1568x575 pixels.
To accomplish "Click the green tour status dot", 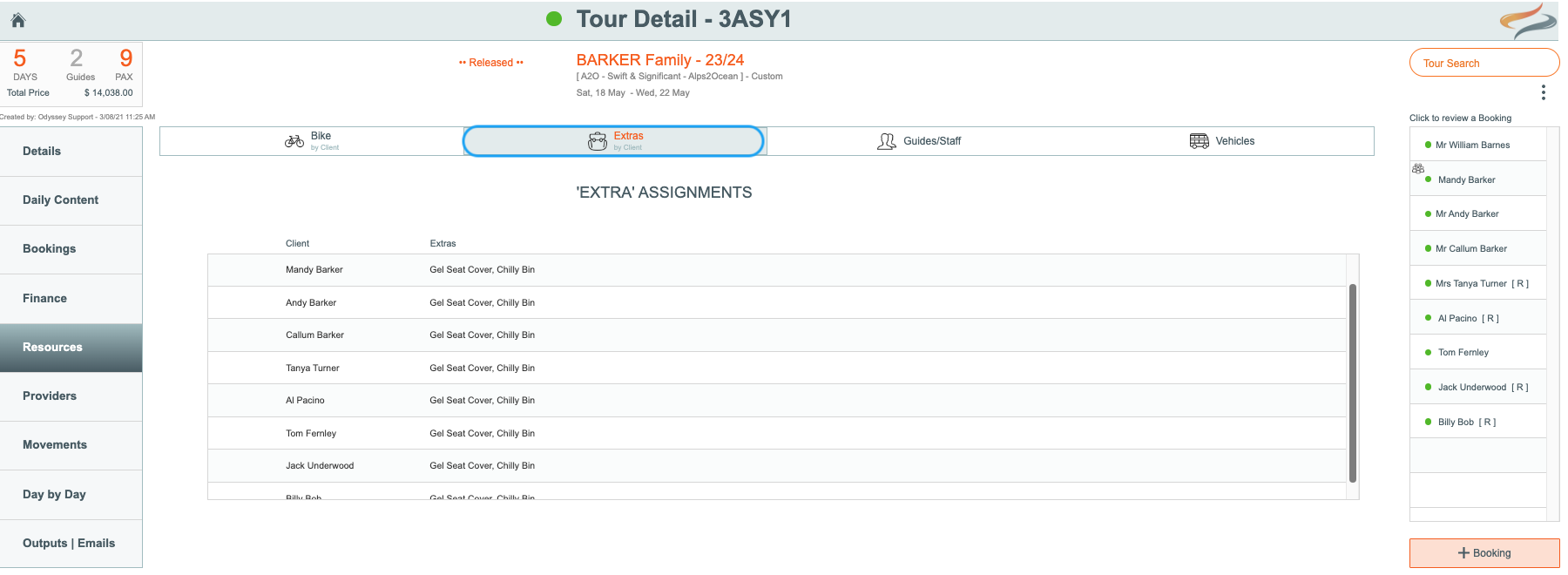I will click(x=554, y=18).
